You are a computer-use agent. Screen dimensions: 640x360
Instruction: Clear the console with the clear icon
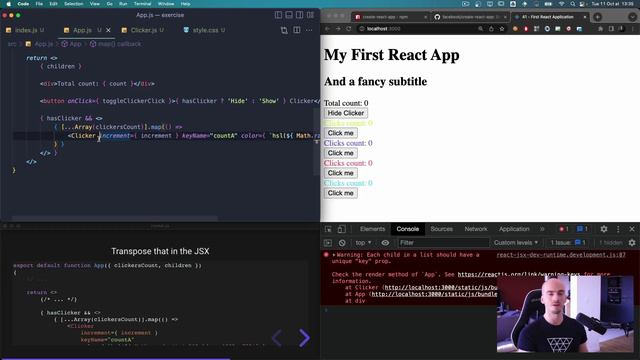tap(342, 243)
